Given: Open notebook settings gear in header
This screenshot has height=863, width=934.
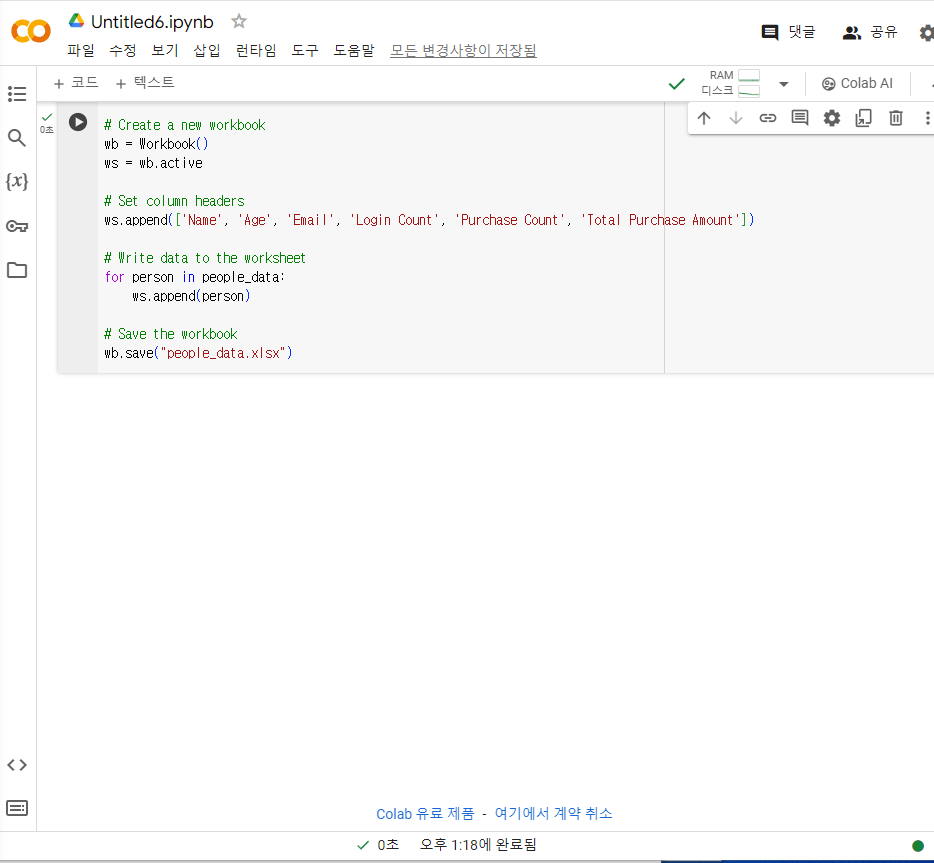Looking at the screenshot, I should 927,32.
